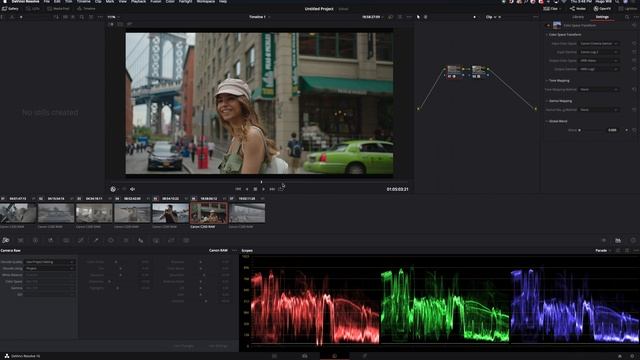Toggle the highlight mode above viewer
The width and height of the screenshot is (640, 360).
[x=129, y=24]
